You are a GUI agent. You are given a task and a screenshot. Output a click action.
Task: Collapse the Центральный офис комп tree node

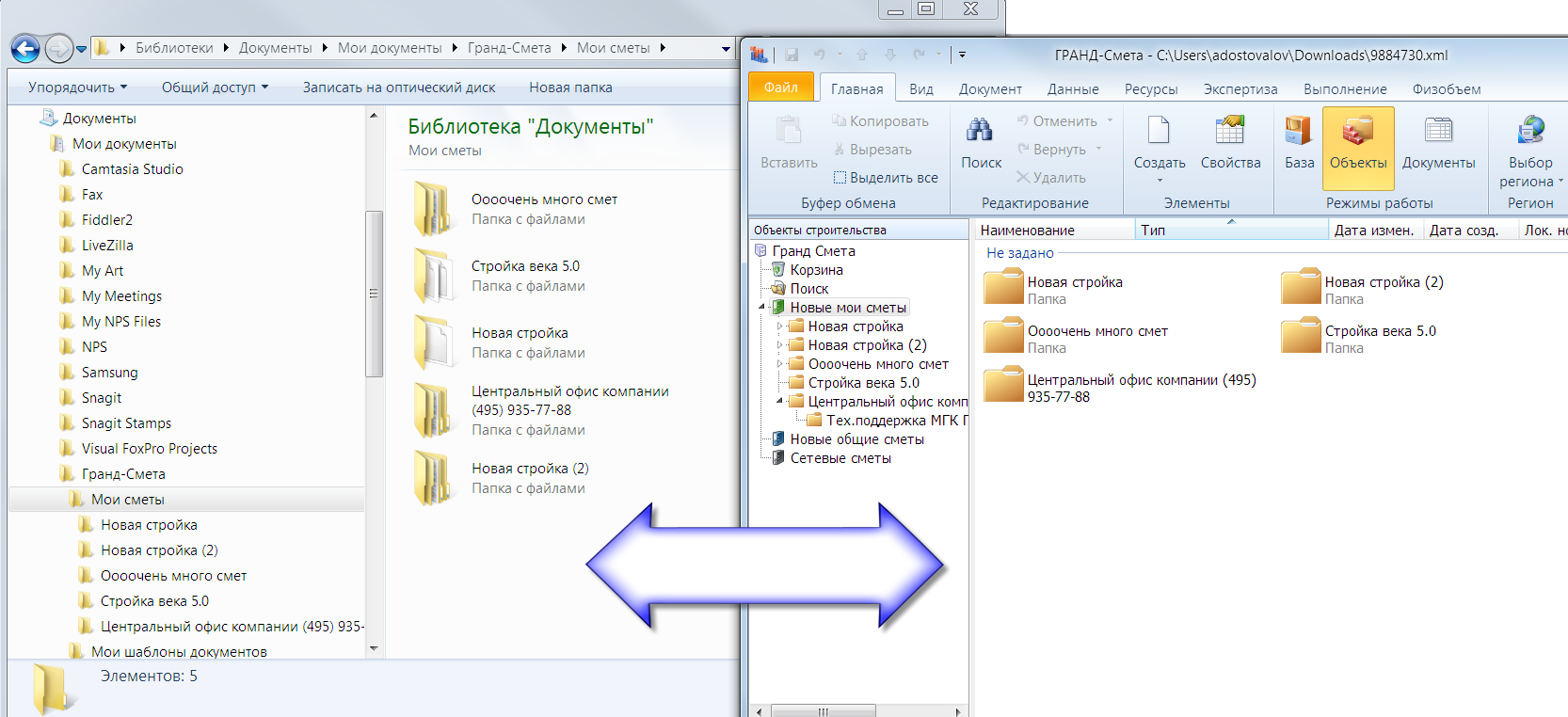point(779,402)
